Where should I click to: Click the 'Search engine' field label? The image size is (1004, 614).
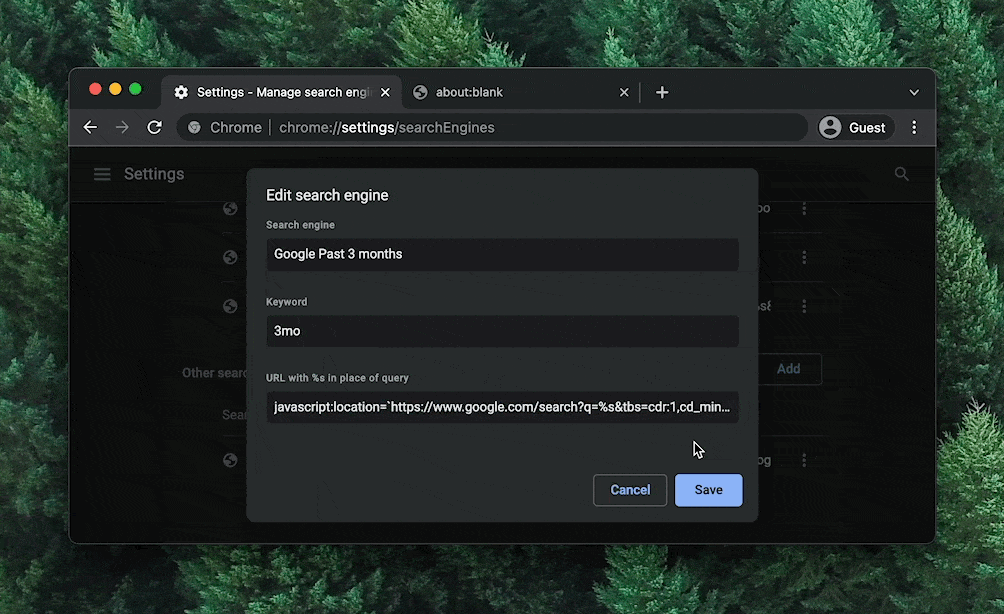[x=300, y=225]
